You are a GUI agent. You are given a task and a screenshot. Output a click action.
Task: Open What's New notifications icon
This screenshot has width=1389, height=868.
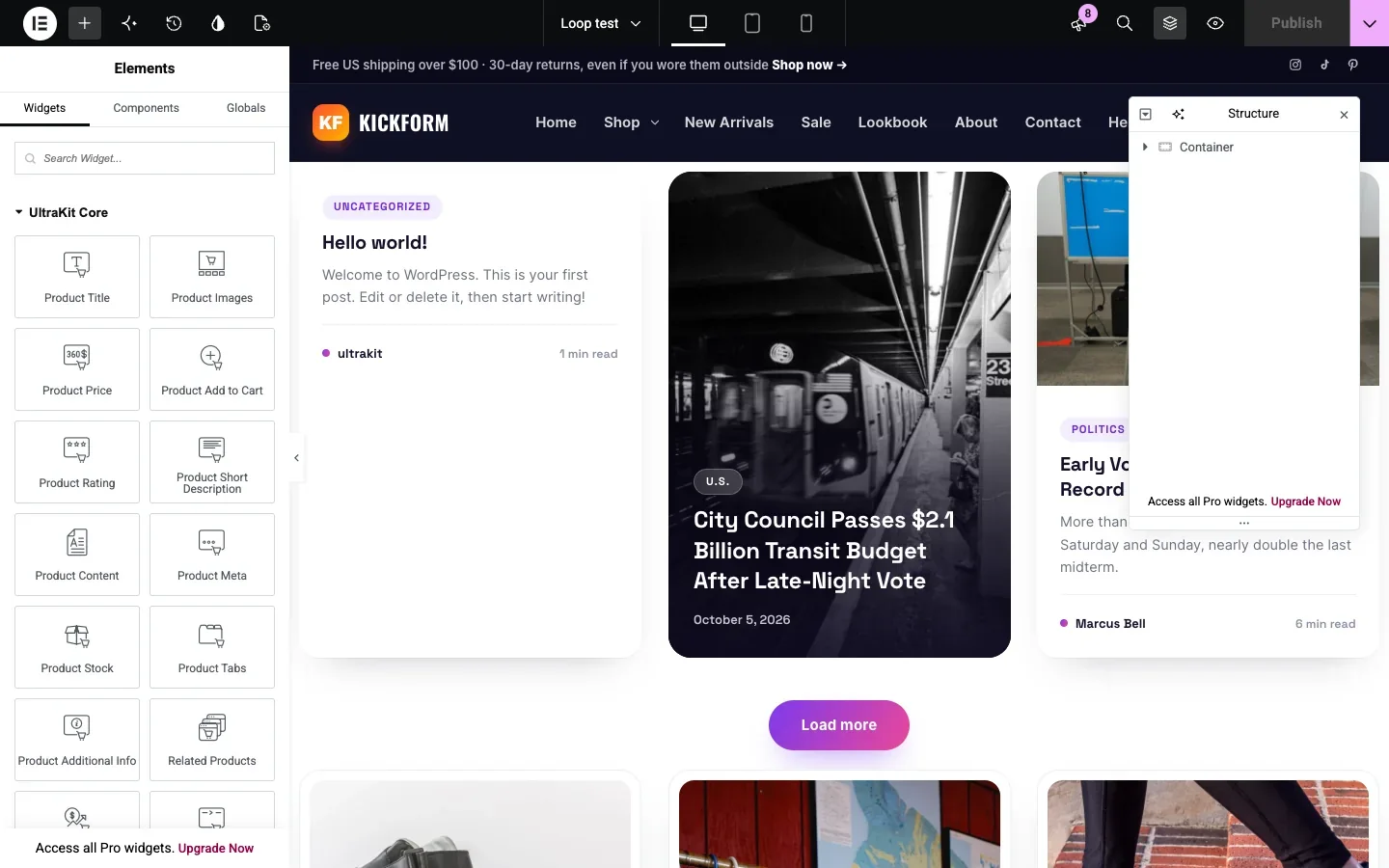point(1079,23)
